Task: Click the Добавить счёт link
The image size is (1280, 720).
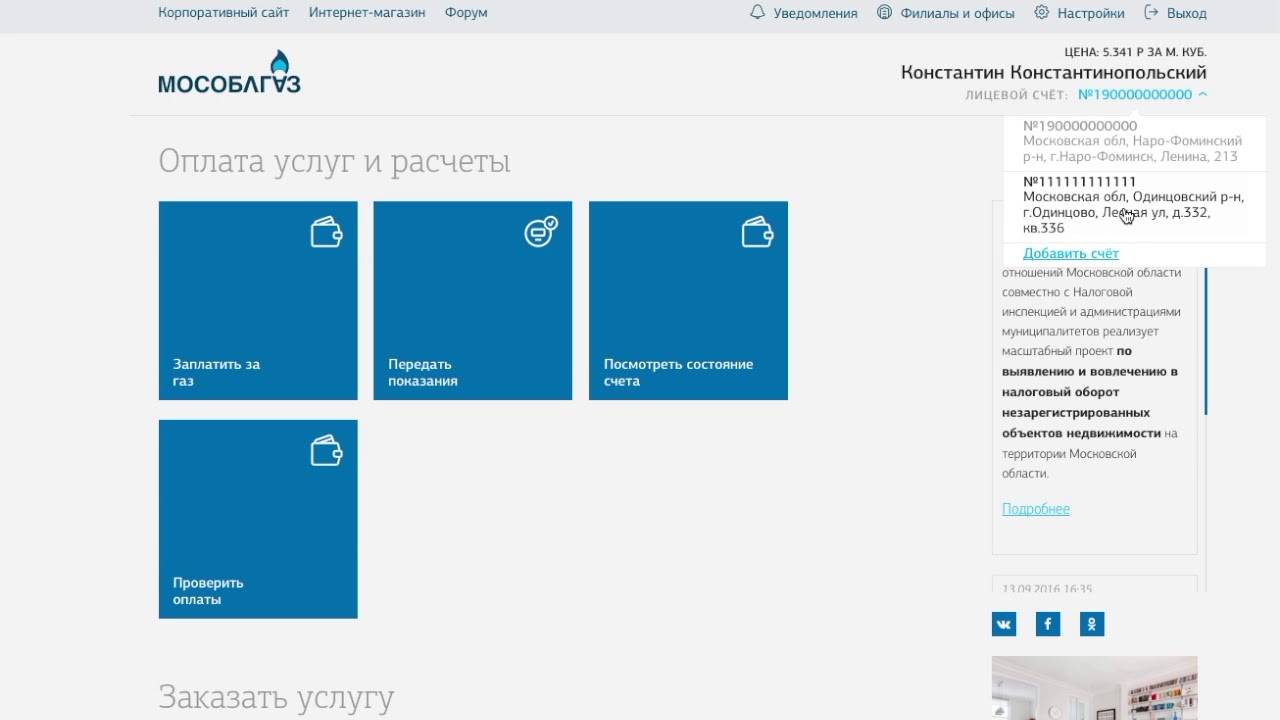Action: pyautogui.click(x=1070, y=254)
